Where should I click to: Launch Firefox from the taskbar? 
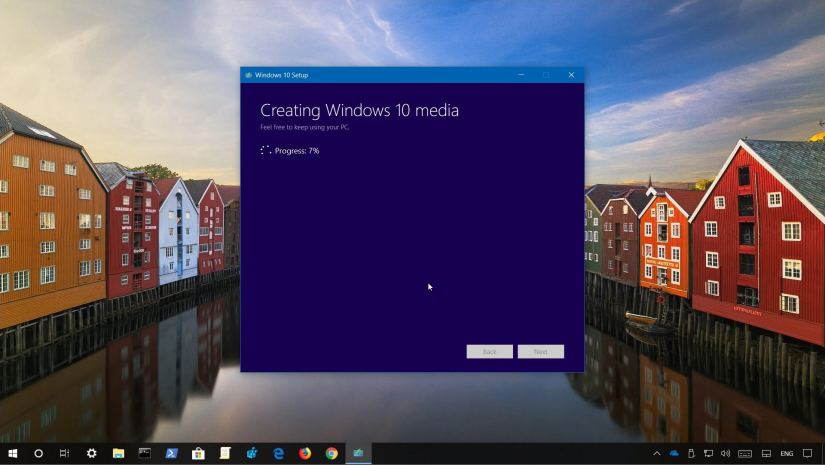pos(305,453)
